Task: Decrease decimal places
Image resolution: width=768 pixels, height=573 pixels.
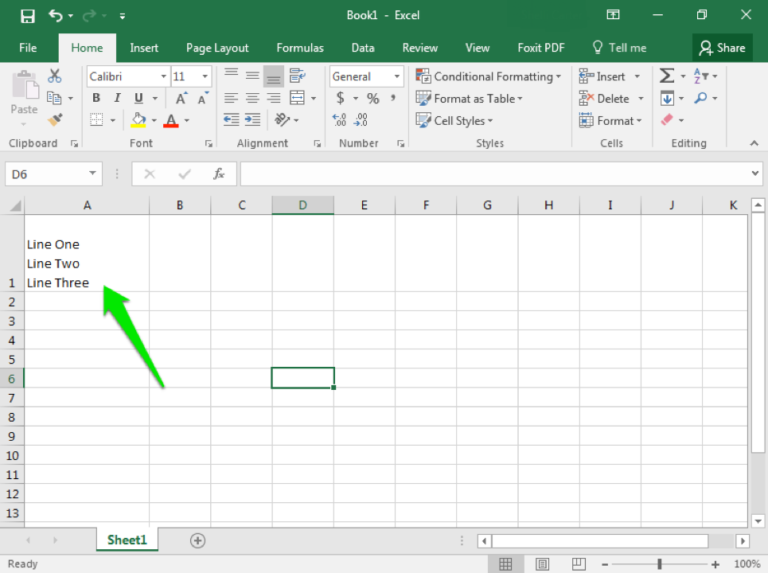Action: [361, 119]
